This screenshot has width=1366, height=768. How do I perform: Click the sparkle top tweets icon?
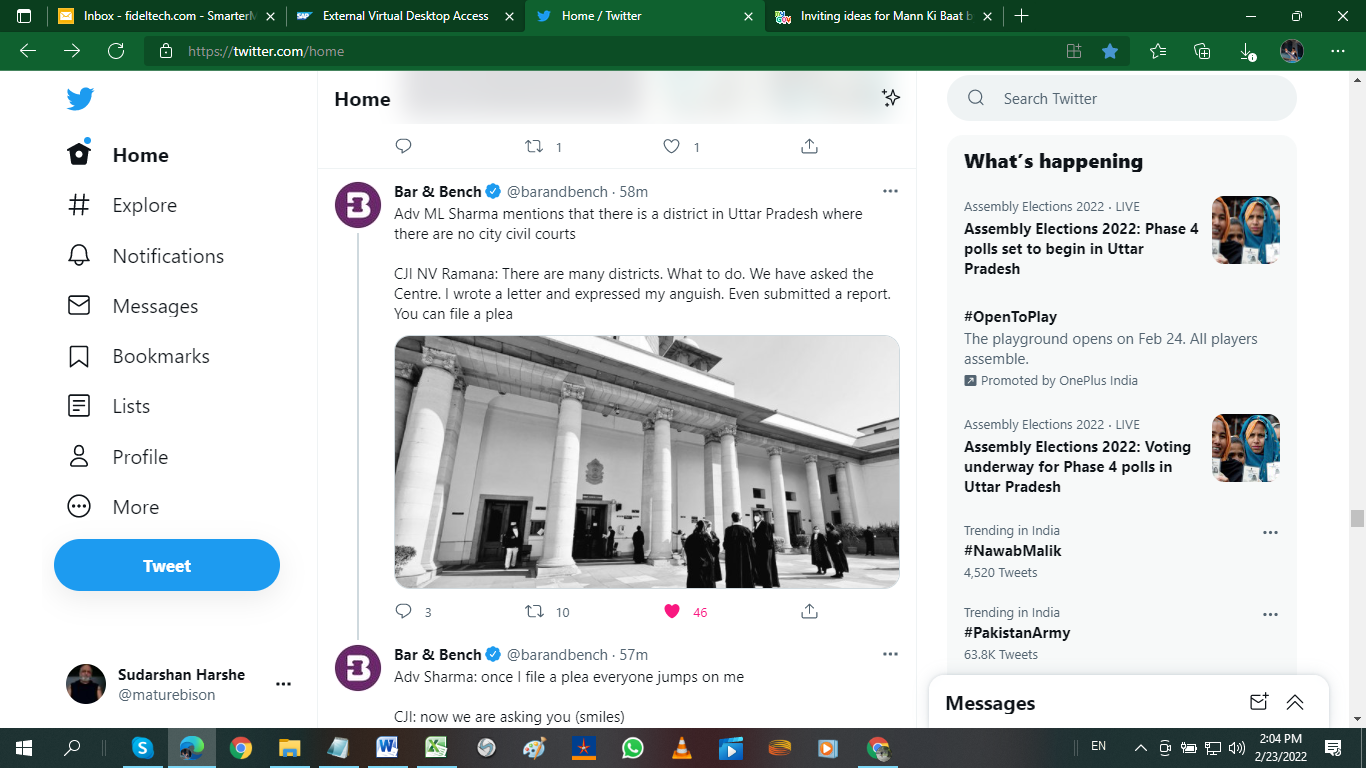click(890, 98)
